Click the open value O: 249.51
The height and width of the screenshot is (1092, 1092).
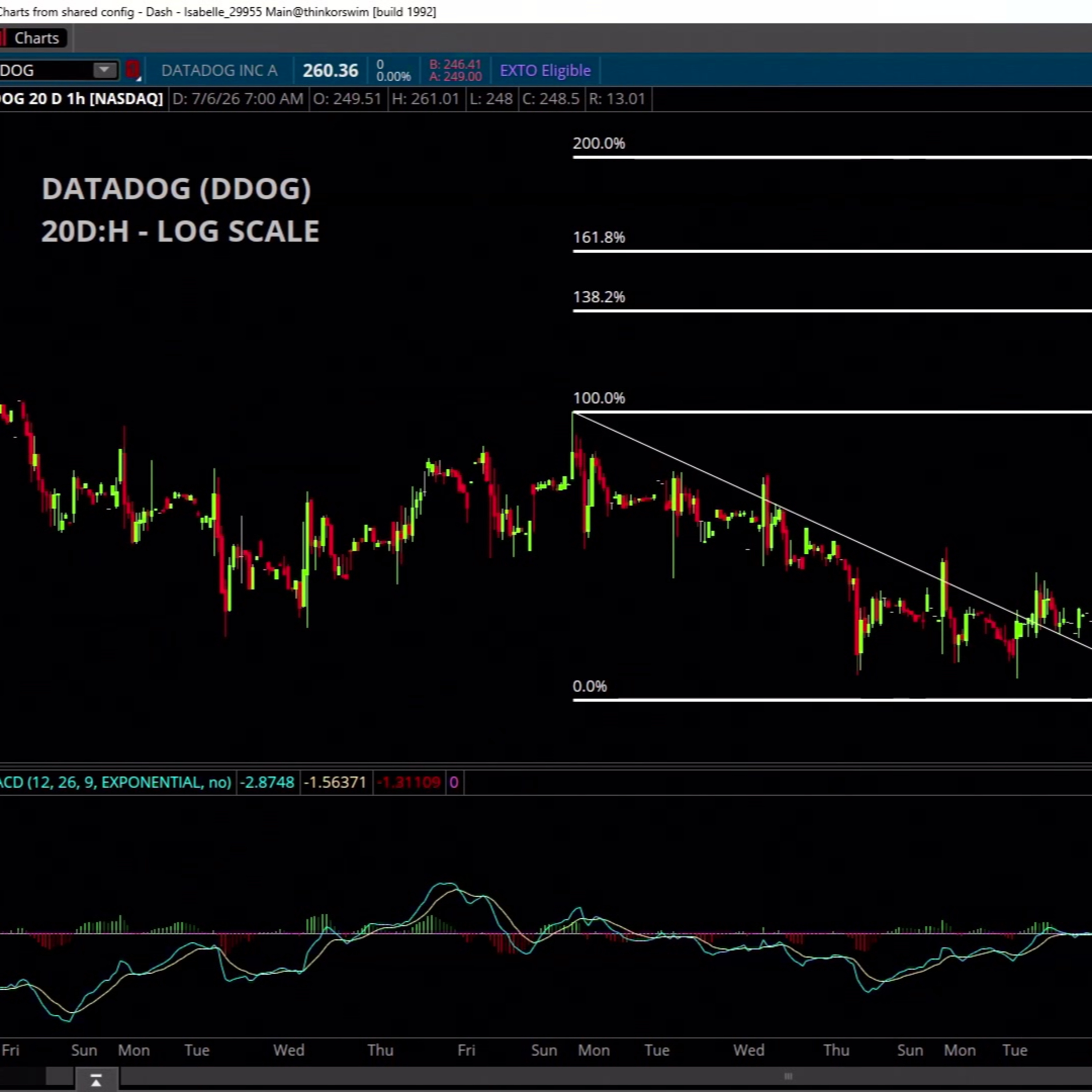(x=348, y=99)
